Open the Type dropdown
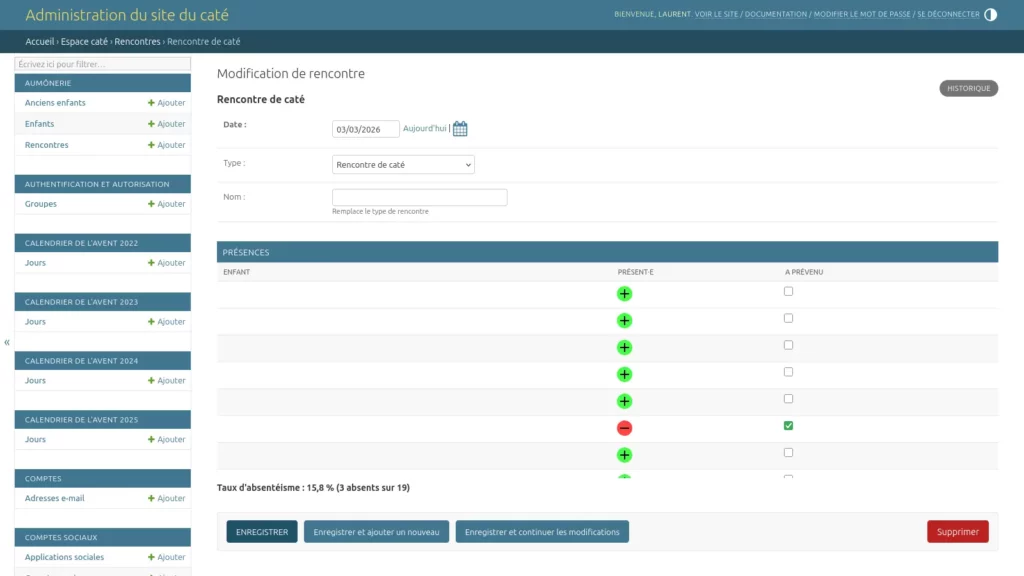 click(402, 164)
